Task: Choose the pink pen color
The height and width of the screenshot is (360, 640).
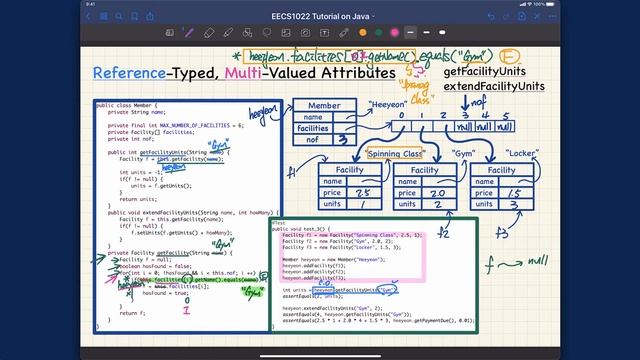Action: 394,33
